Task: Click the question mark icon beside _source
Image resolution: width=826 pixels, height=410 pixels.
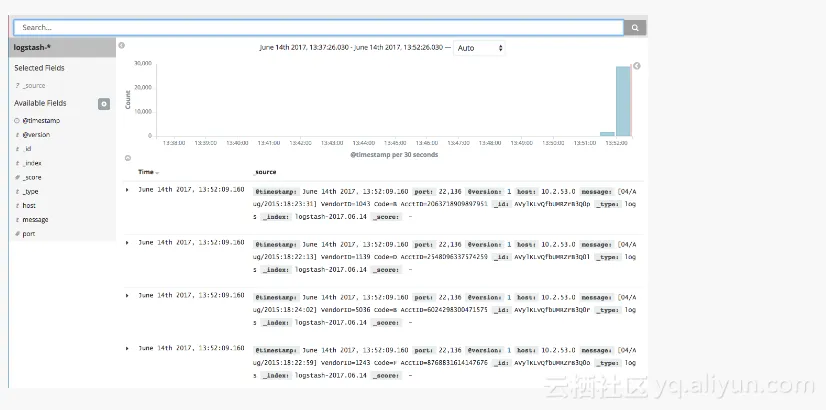Action: click(x=17, y=85)
